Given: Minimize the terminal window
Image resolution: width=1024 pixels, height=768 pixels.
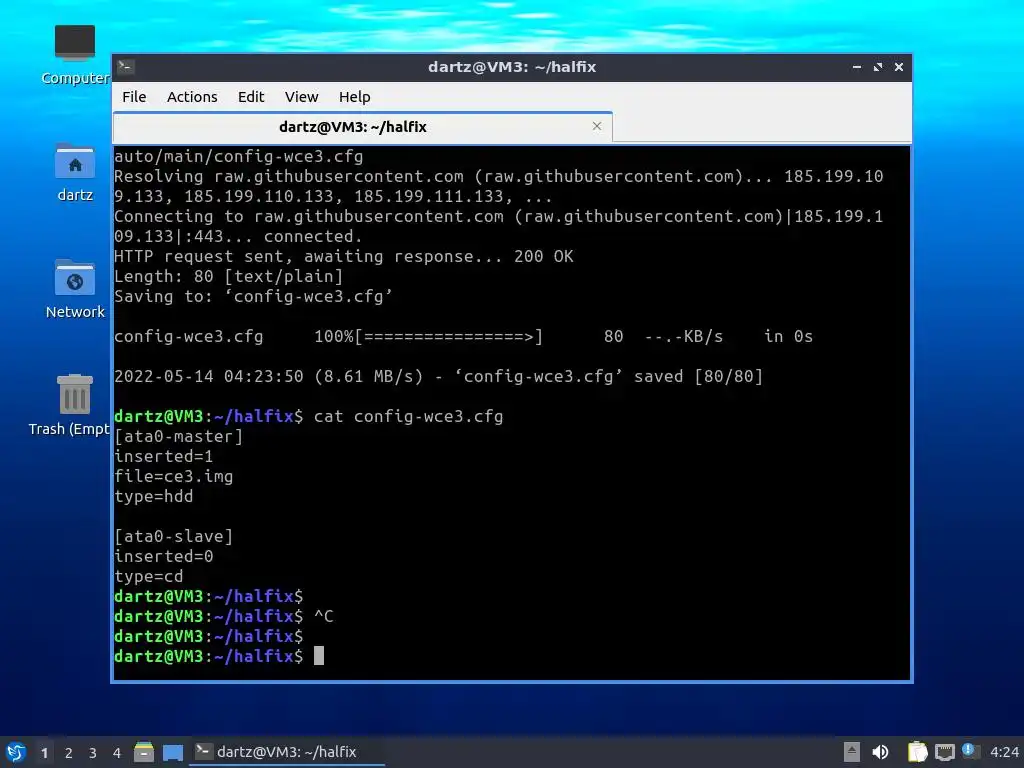Looking at the screenshot, I should tap(857, 67).
